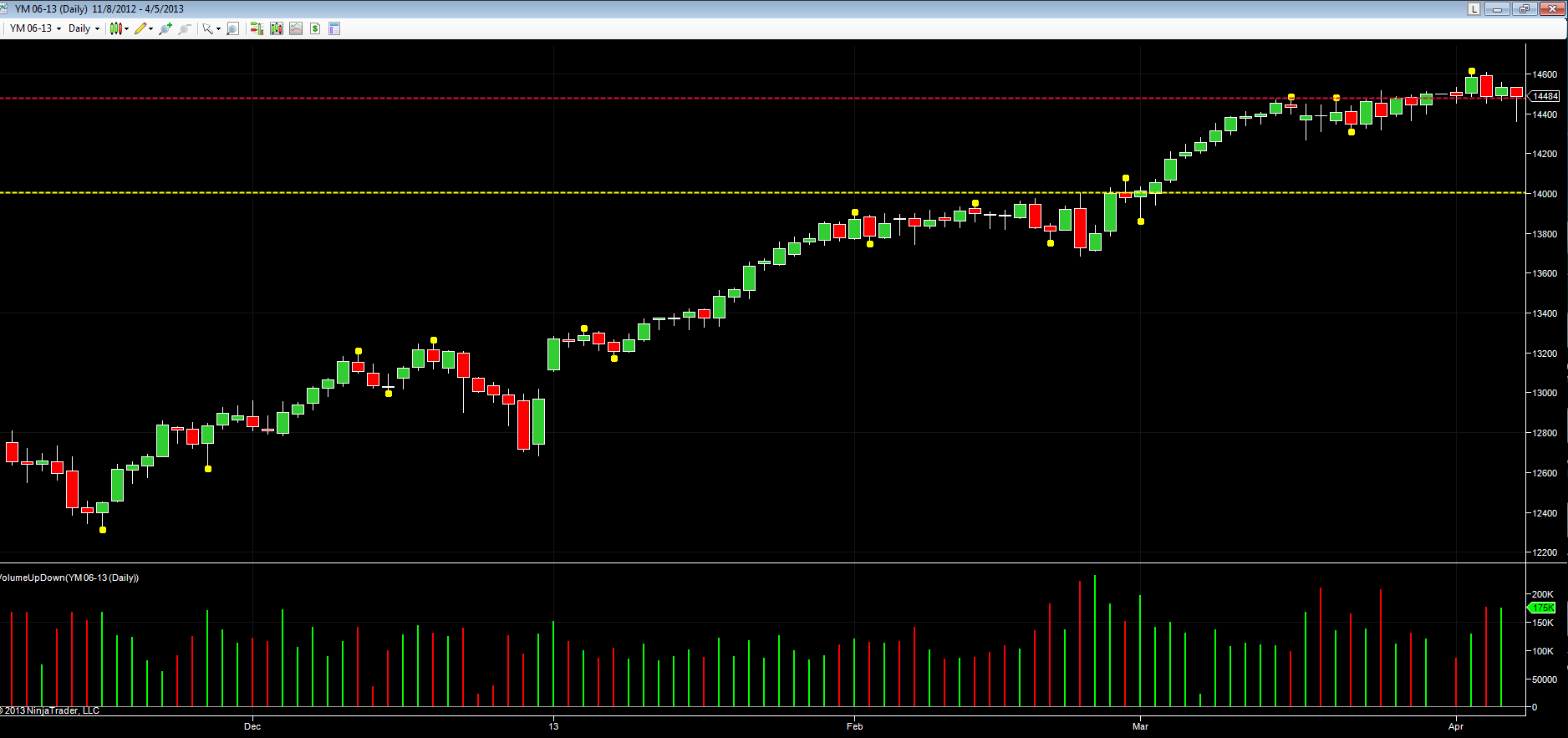Click the Feb time axis label
Viewport: 1568px width, 738px height.
coord(854,726)
